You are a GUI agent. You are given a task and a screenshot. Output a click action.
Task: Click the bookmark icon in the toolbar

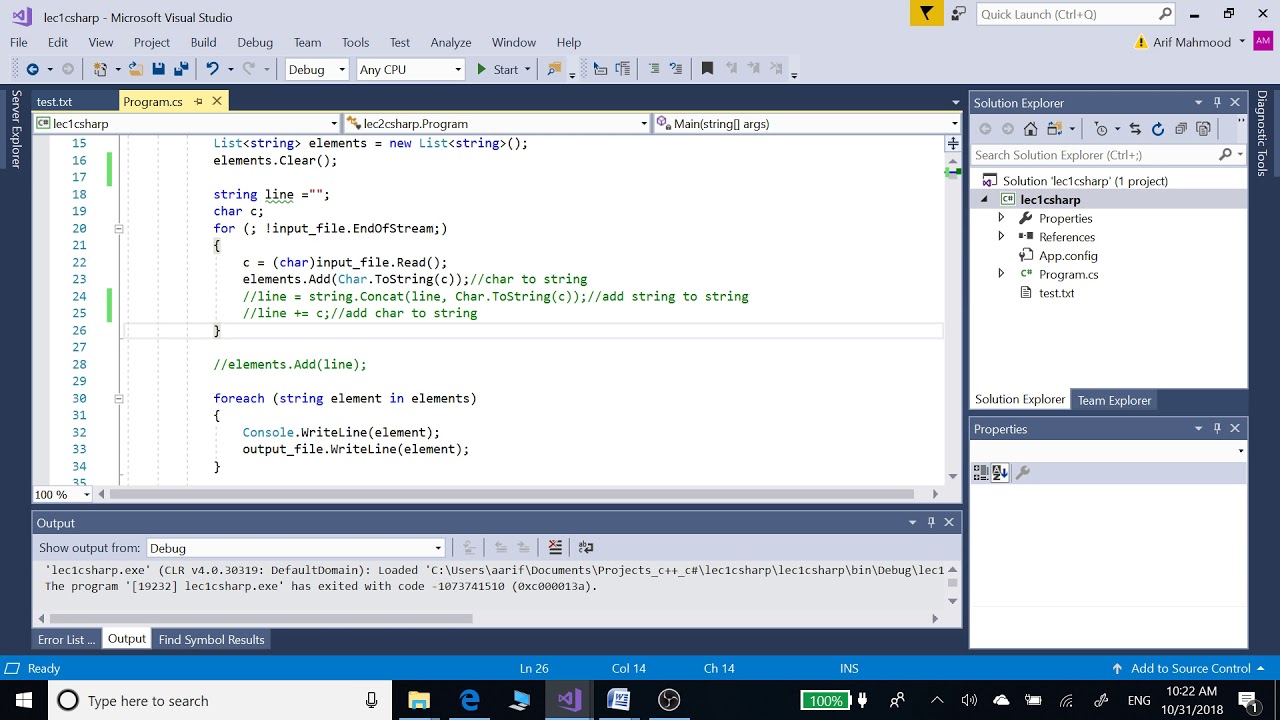(x=707, y=69)
